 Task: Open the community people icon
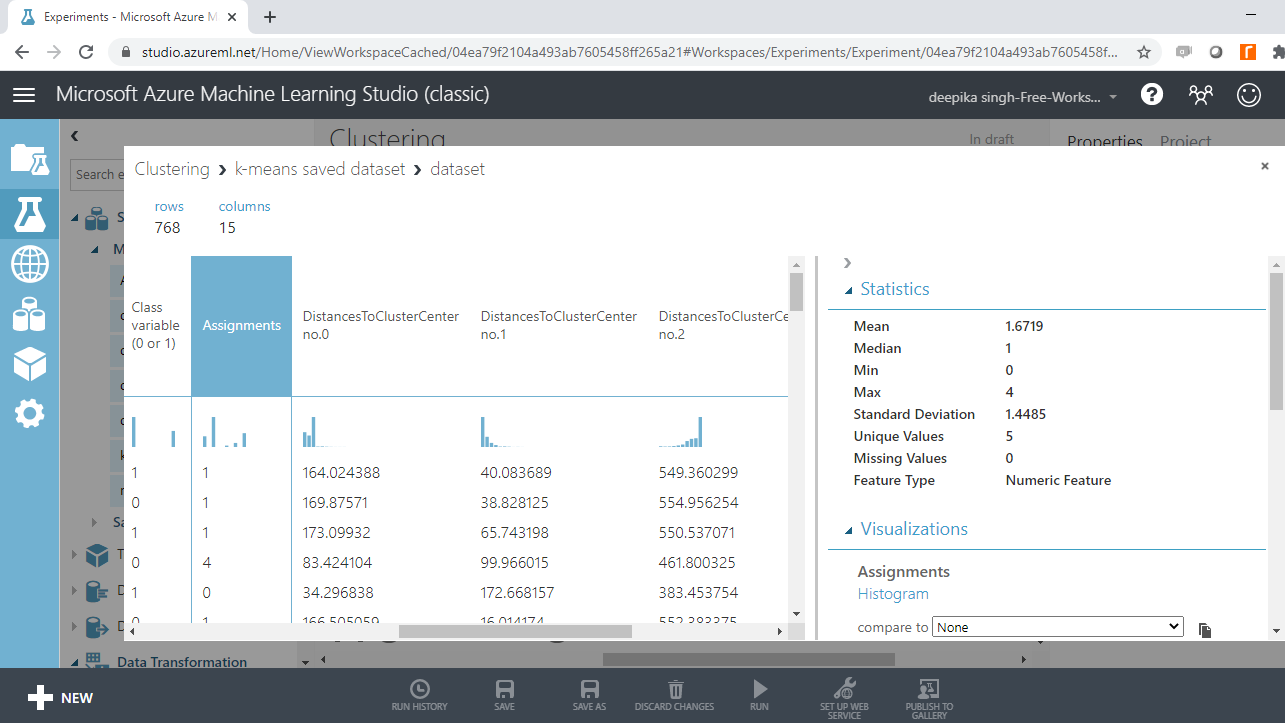[1200, 94]
